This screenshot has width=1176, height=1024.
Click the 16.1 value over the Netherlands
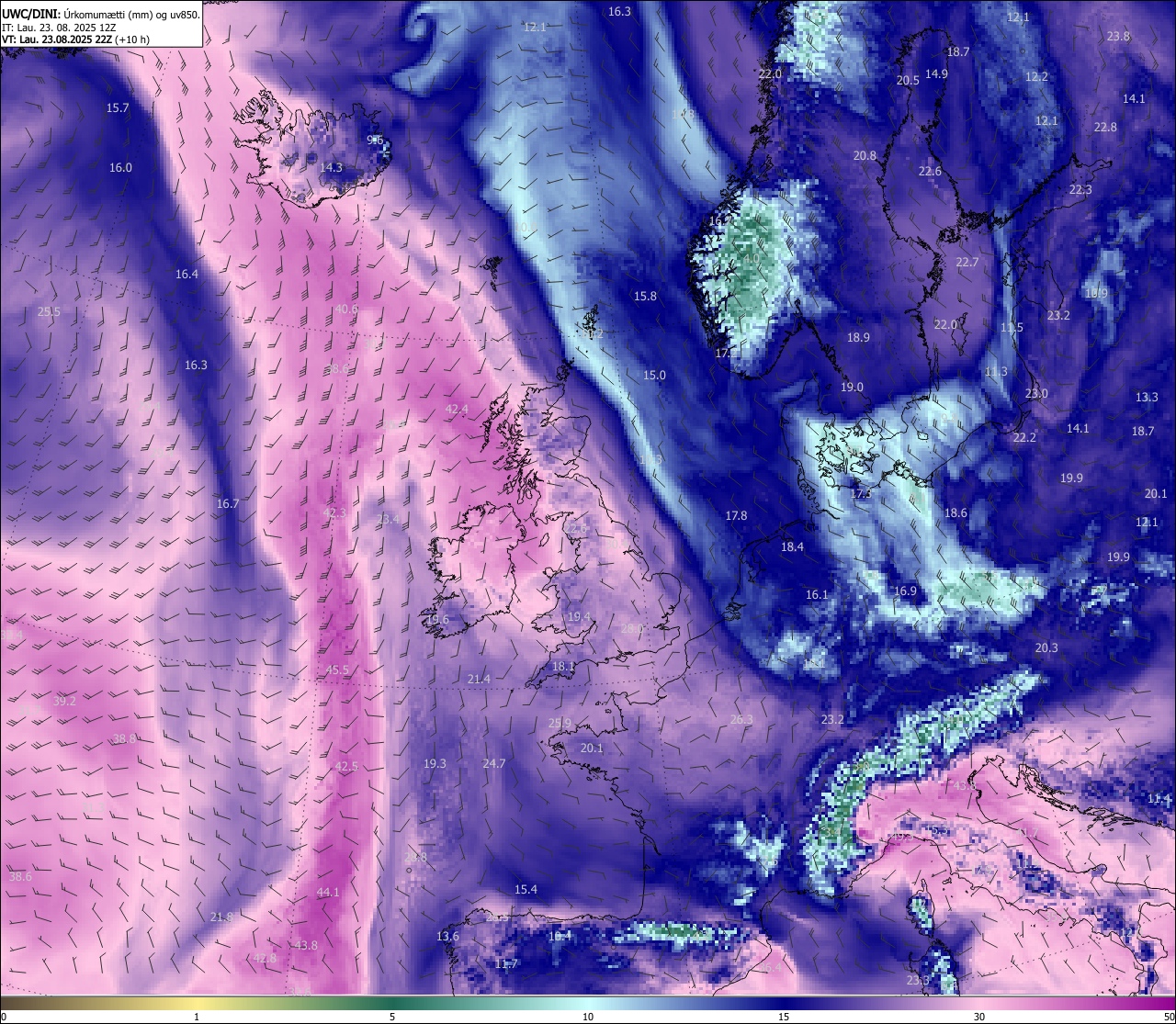coord(817,594)
